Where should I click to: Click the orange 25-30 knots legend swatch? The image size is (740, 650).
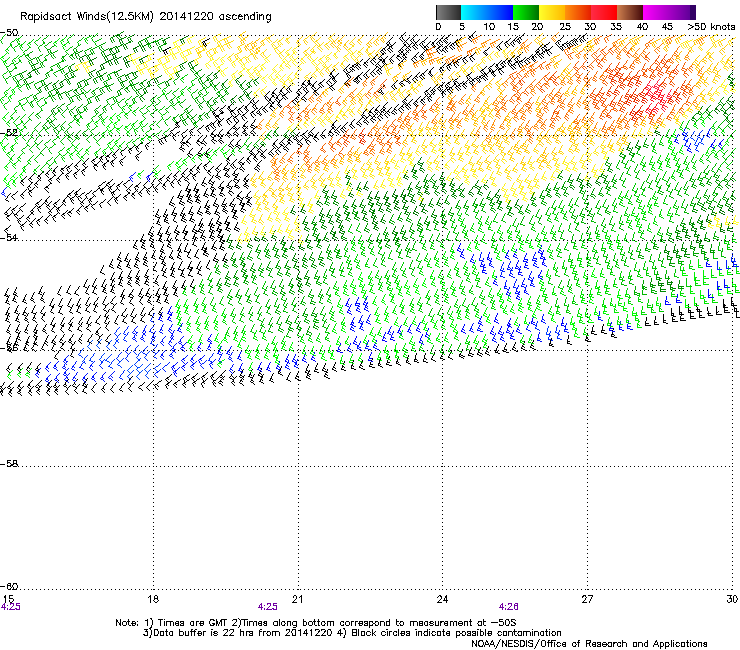point(578,12)
